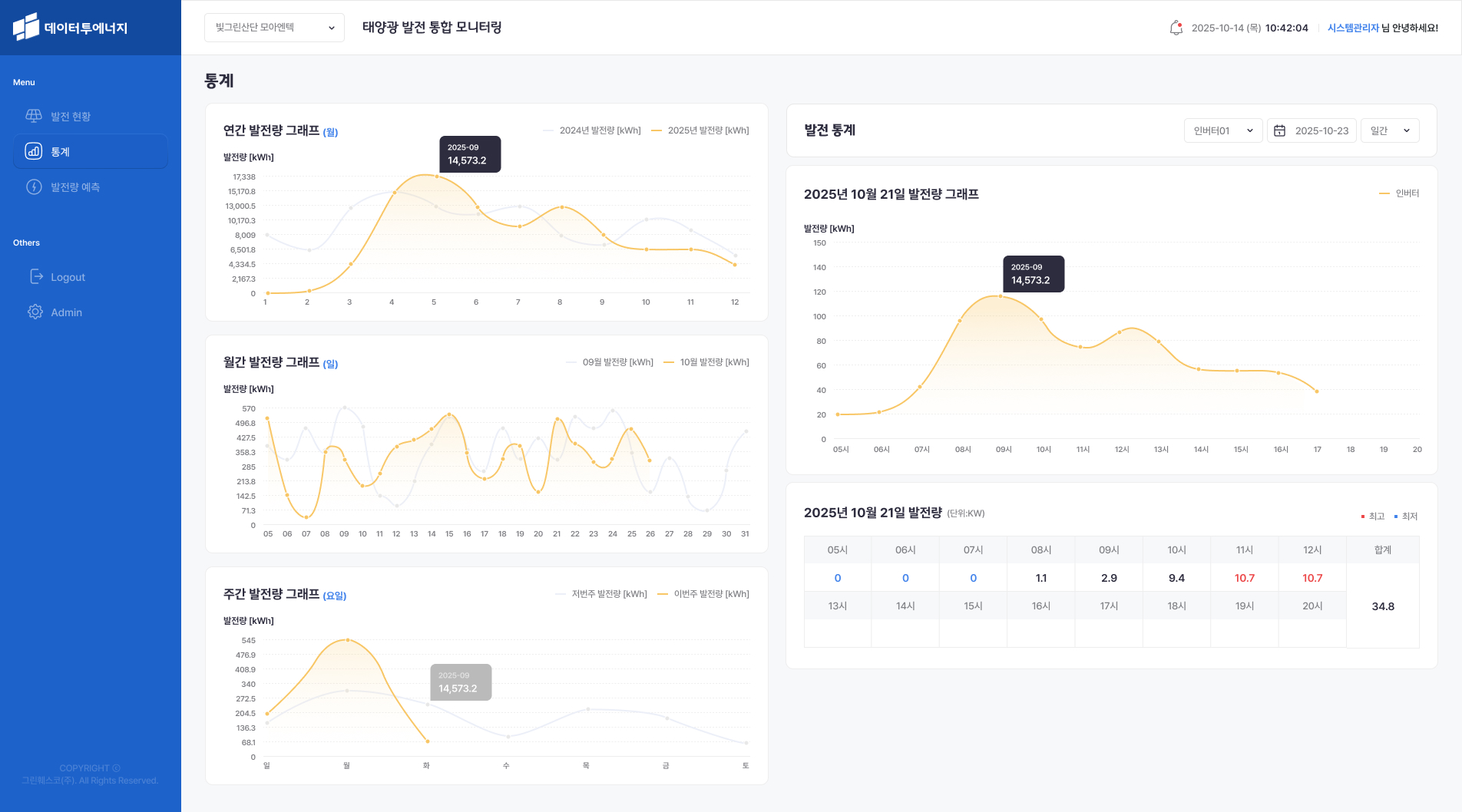
Task: Toggle the 10월 발전량 legend series
Action: pos(706,362)
